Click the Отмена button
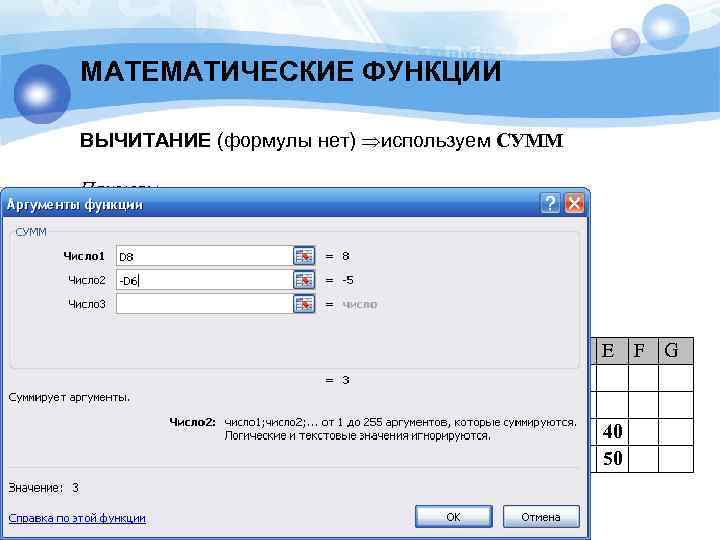Screen dimensions: 720x540 point(541,517)
